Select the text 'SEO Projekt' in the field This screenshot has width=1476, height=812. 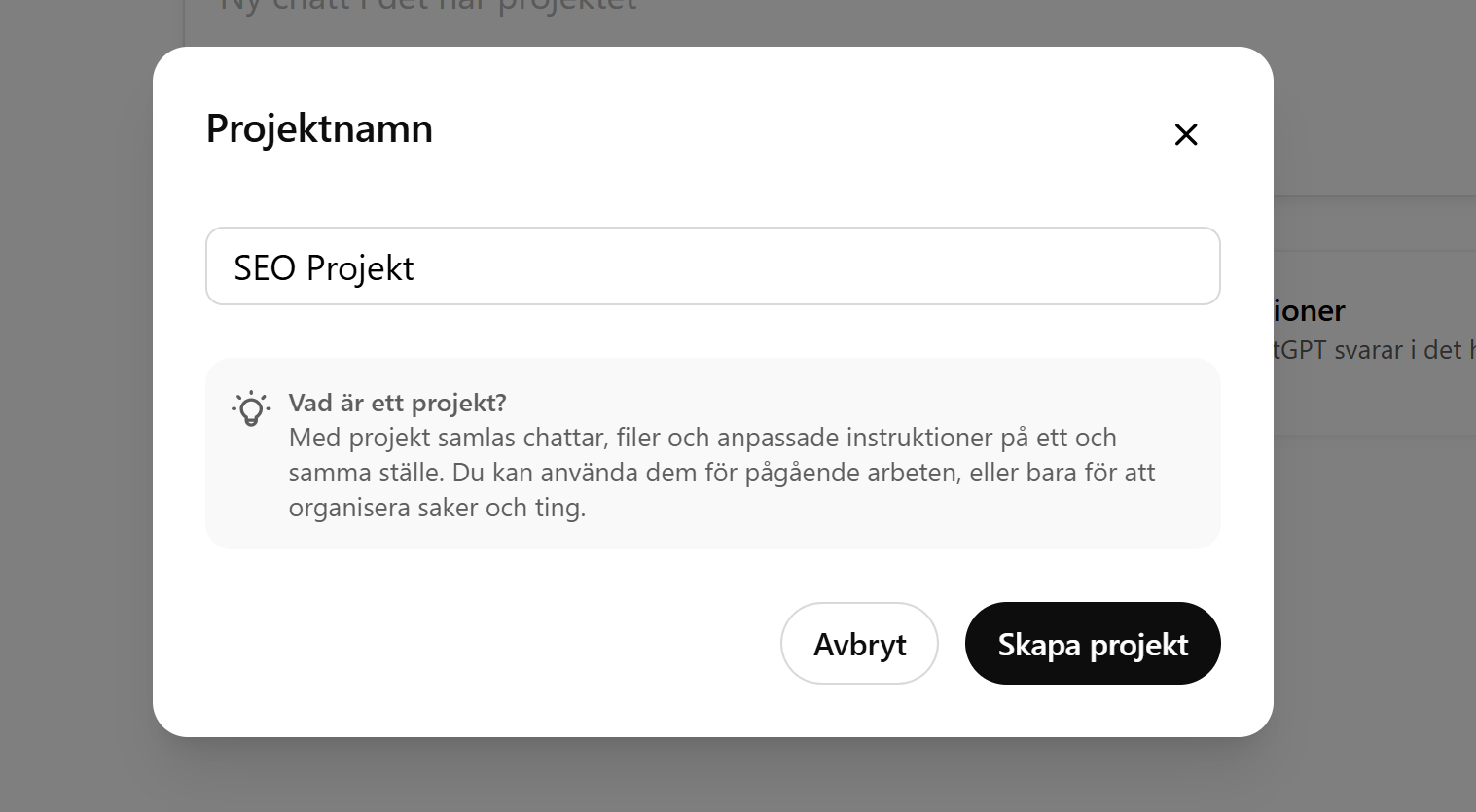tap(323, 266)
